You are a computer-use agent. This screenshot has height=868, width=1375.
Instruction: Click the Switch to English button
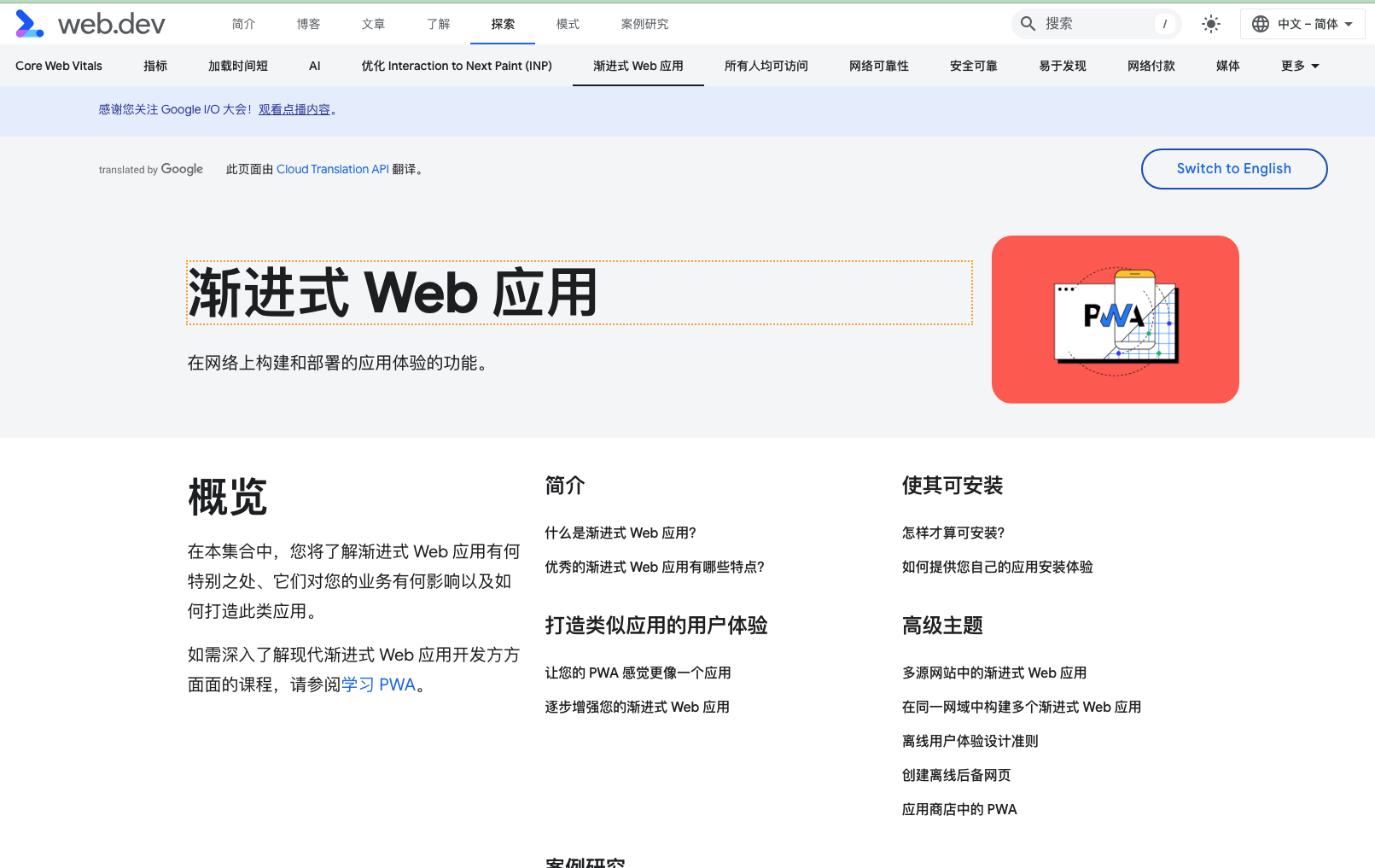pos(1234,169)
